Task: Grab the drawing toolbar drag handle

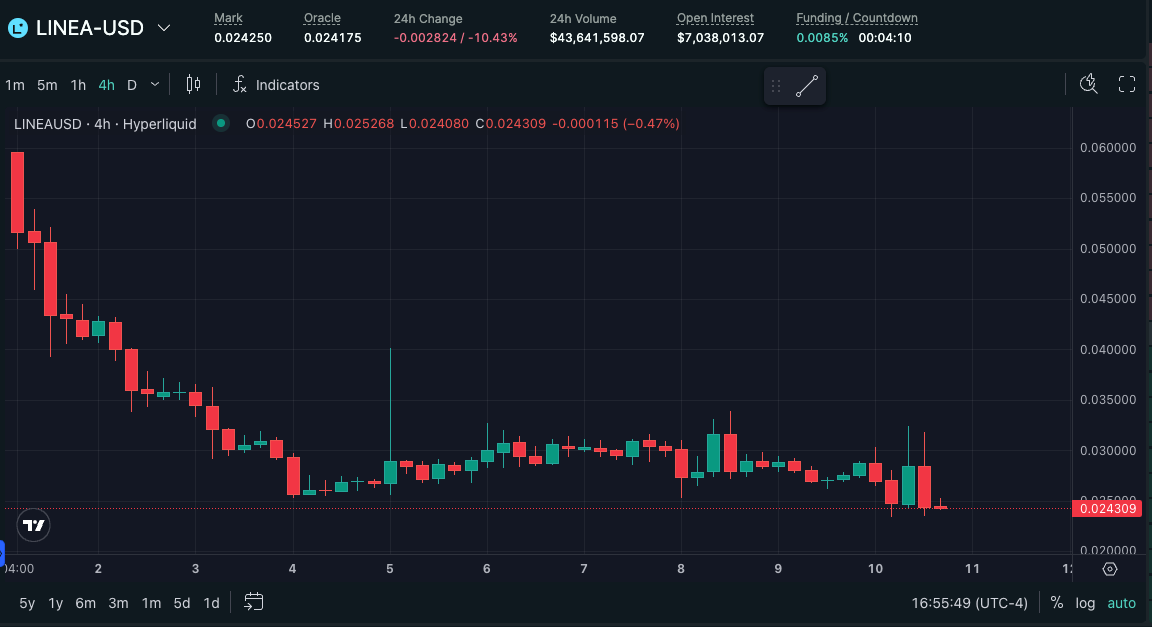Action: click(776, 87)
